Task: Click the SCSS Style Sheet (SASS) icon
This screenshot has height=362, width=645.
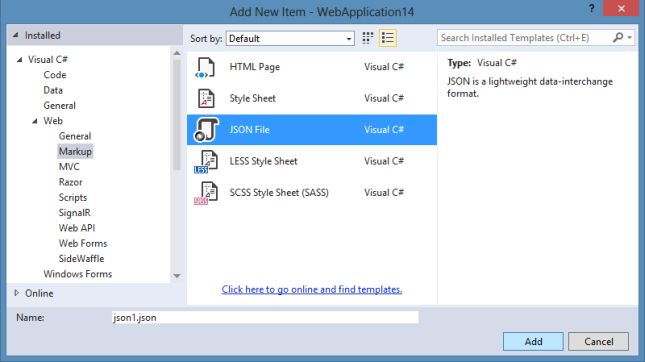Action: [x=206, y=193]
